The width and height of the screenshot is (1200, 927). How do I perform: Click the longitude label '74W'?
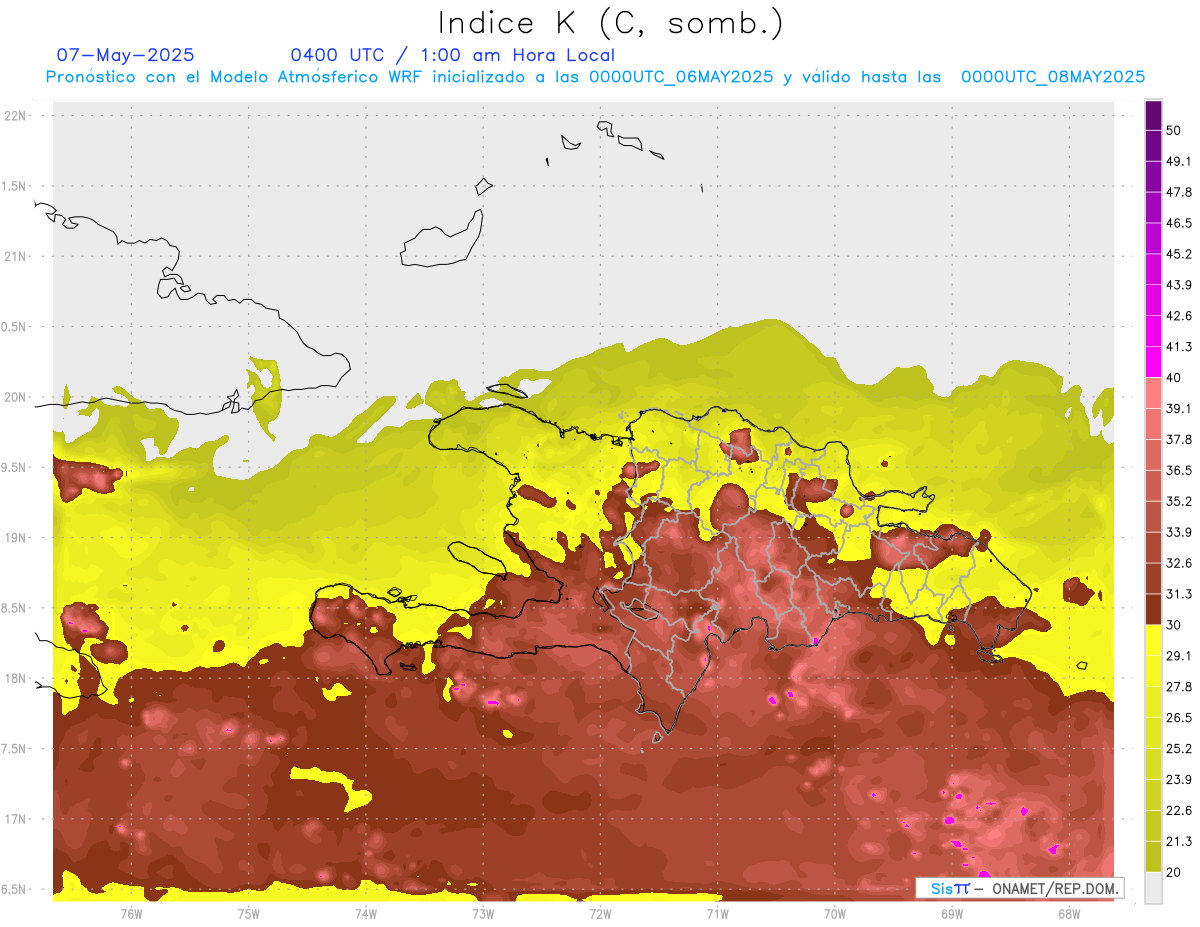tap(366, 913)
